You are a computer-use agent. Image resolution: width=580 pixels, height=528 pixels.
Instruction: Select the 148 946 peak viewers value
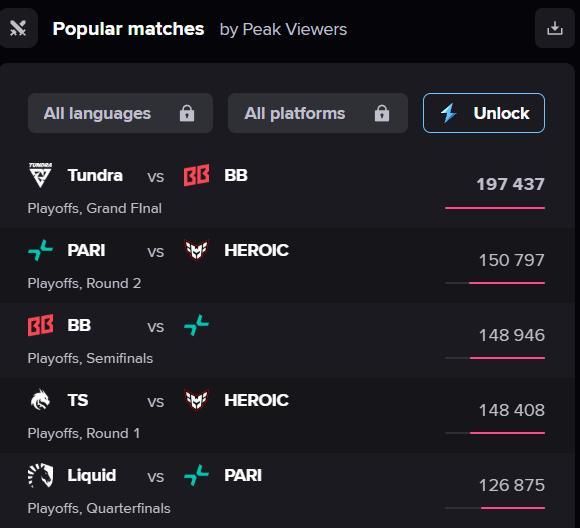pos(512,335)
